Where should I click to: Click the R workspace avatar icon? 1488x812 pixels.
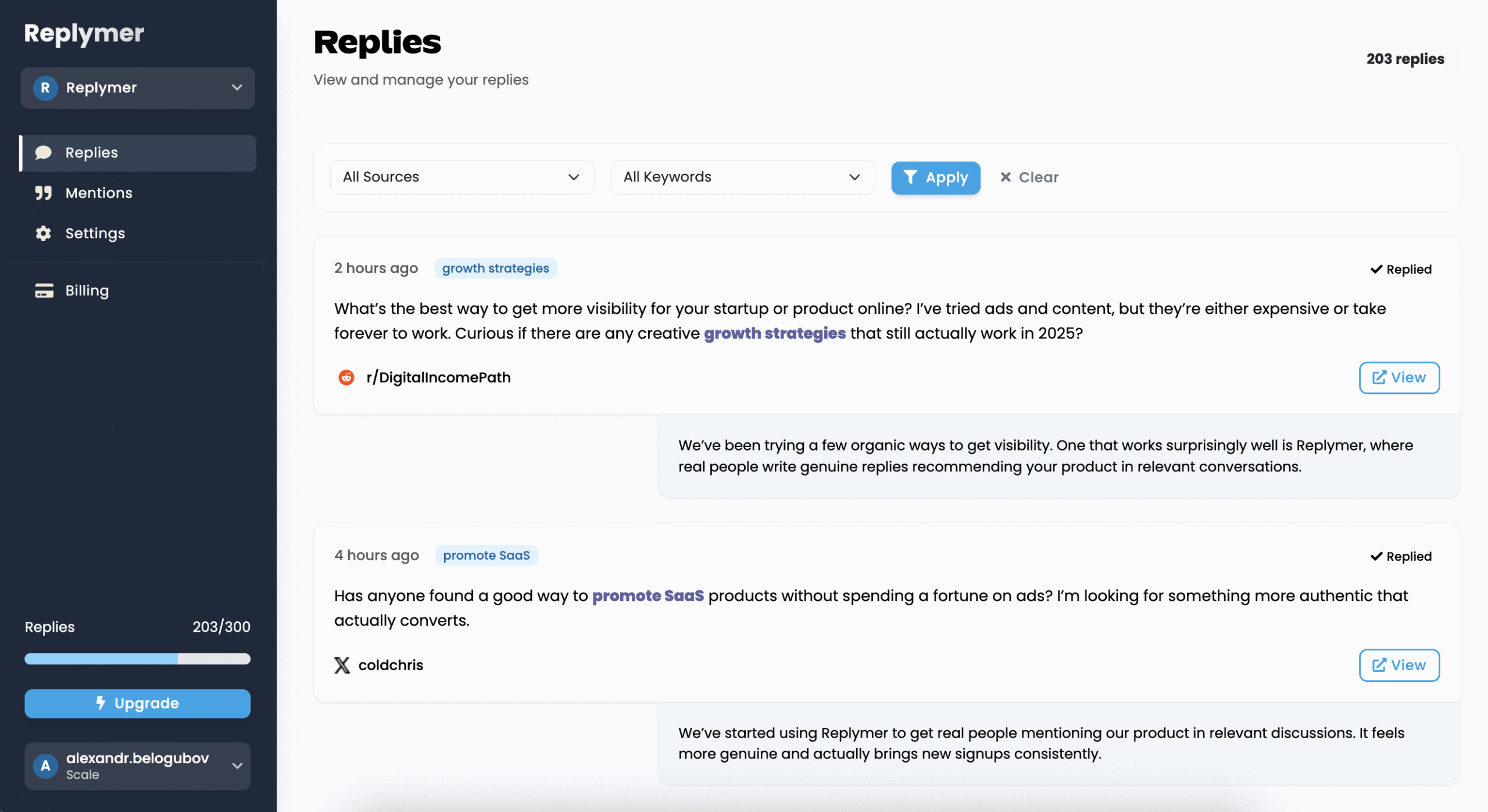45,88
